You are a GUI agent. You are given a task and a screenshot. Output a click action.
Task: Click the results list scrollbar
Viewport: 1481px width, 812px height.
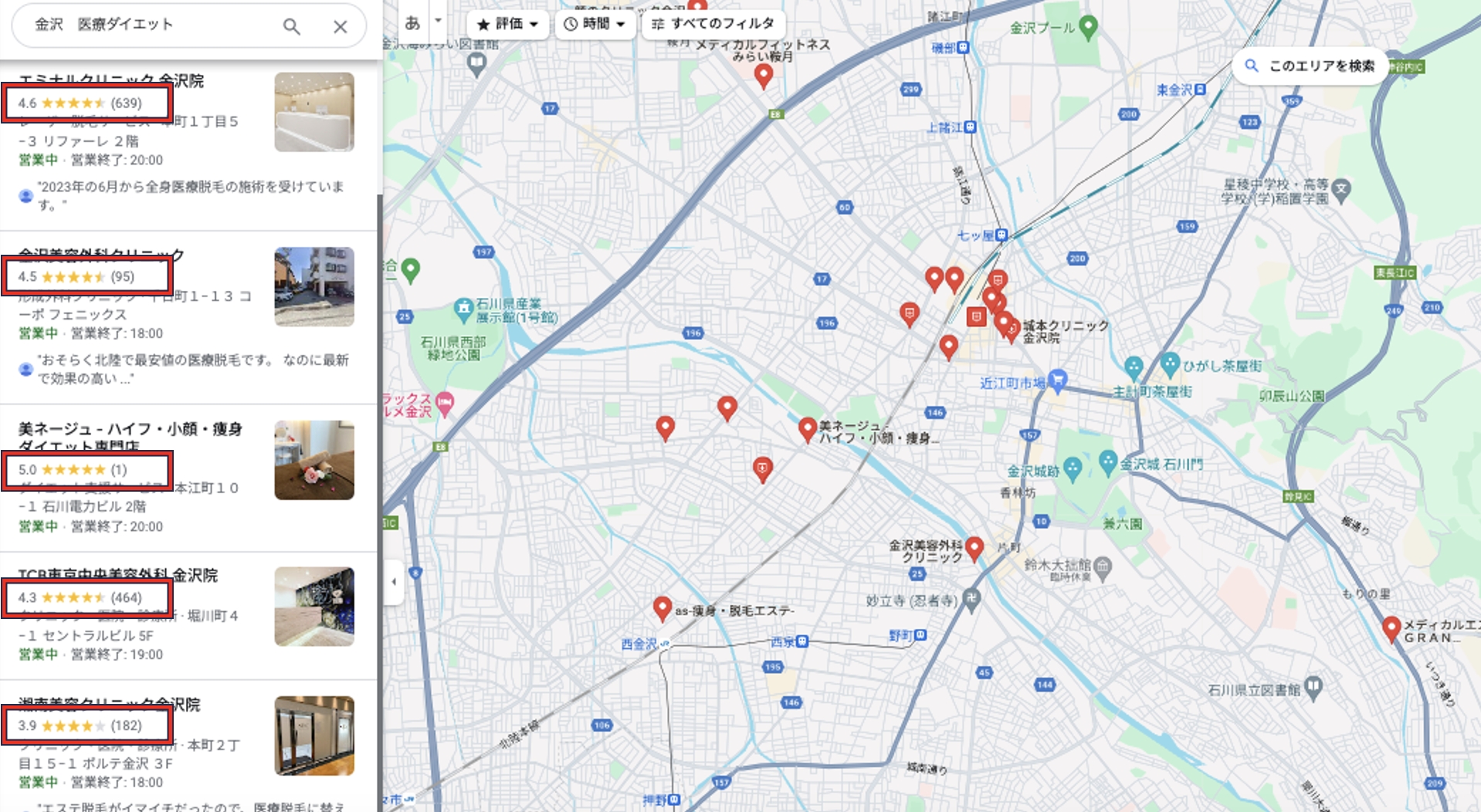379,502
